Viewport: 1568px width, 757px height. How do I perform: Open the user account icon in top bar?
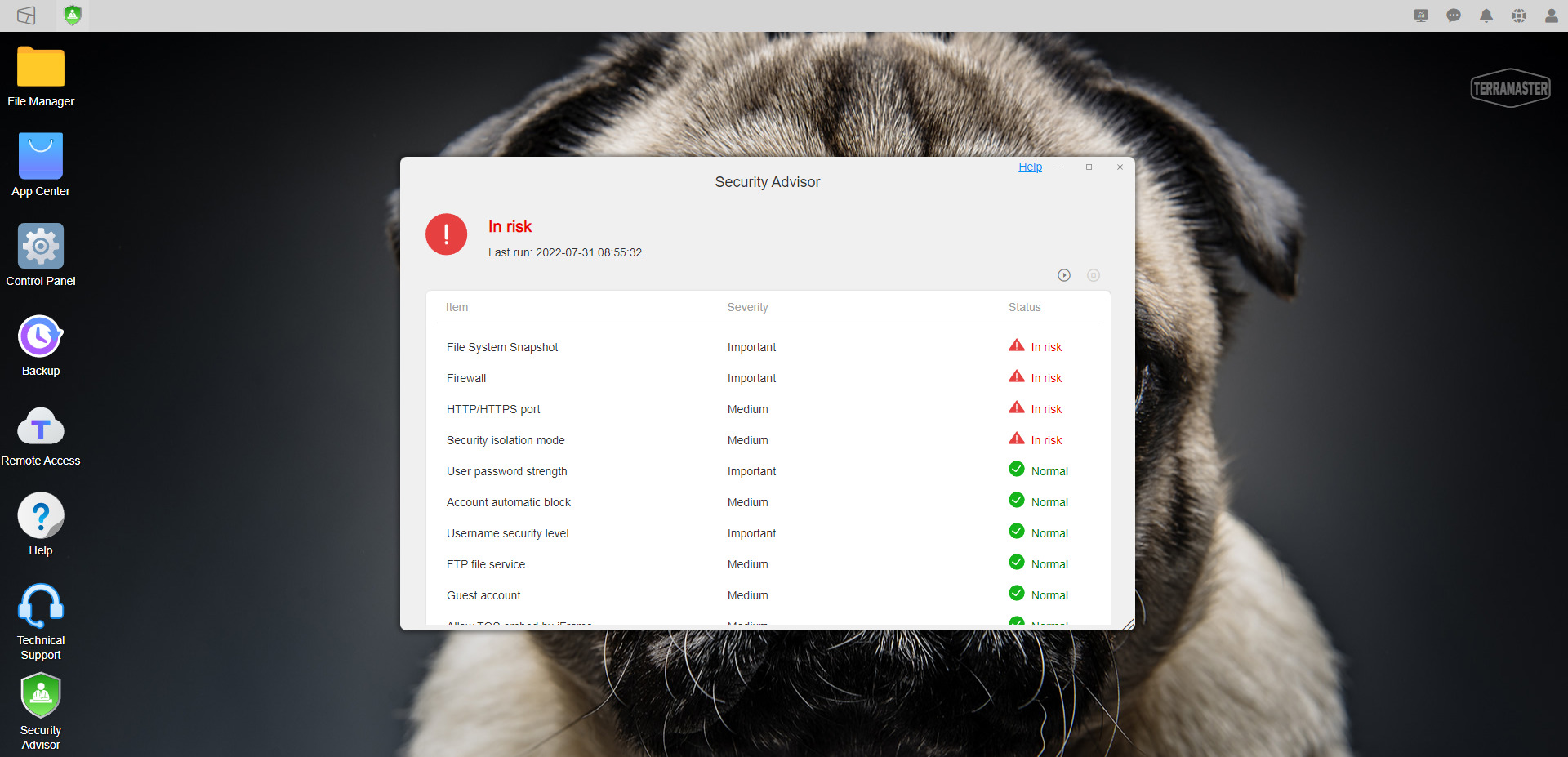click(x=1551, y=16)
